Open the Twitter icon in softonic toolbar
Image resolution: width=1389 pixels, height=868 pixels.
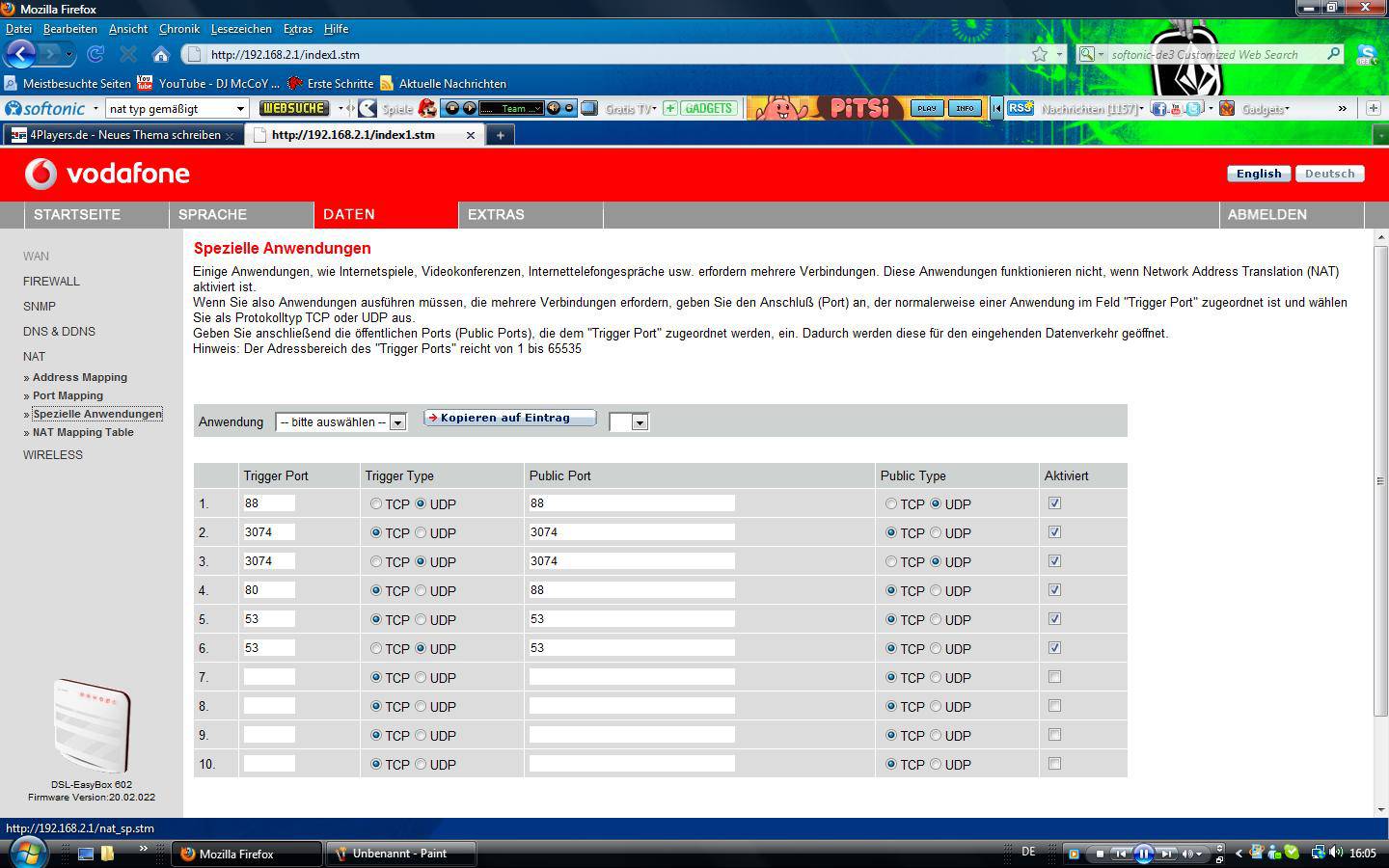[x=1193, y=108]
